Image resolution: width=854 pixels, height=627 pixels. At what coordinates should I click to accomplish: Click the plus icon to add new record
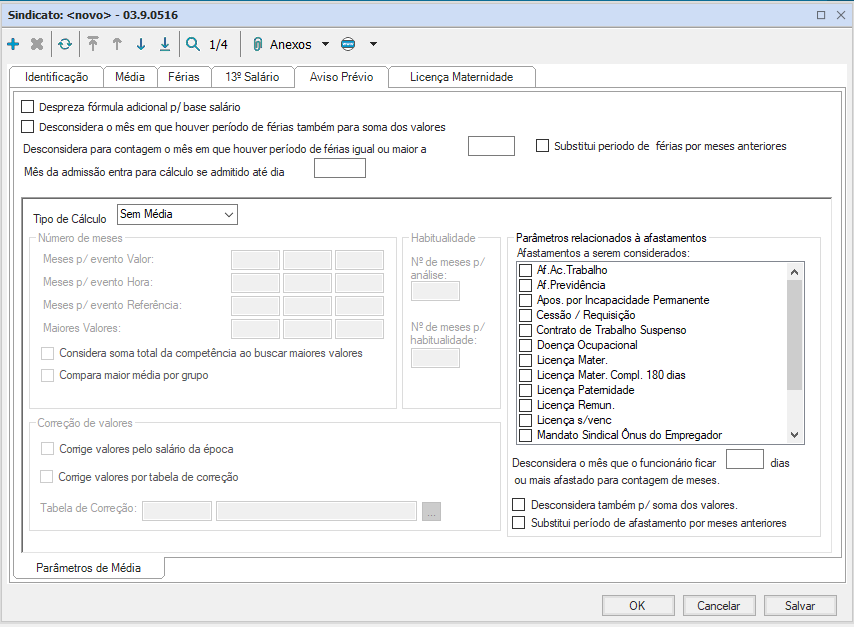coord(13,44)
